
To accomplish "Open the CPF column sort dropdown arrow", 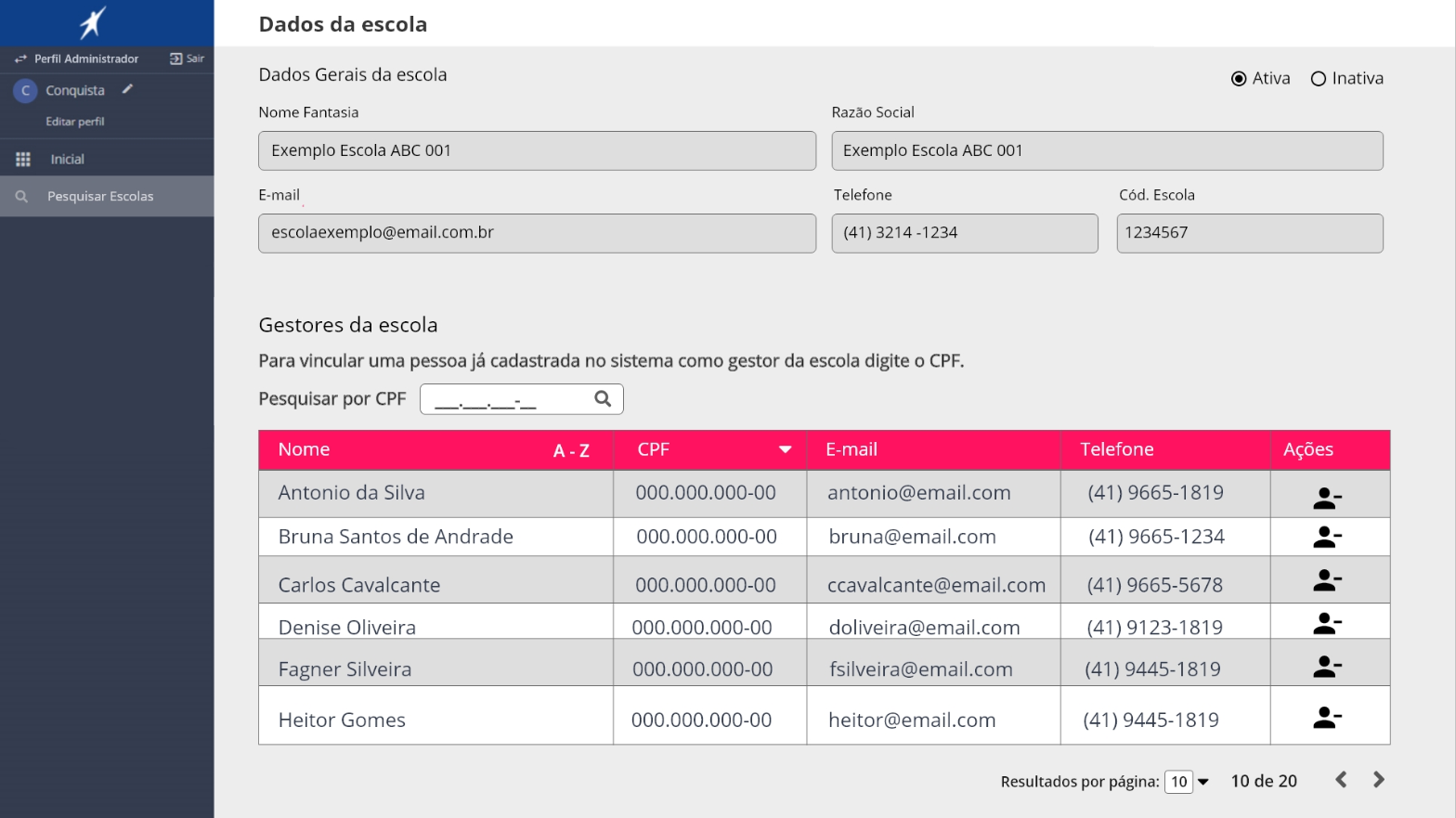I will tap(786, 449).
